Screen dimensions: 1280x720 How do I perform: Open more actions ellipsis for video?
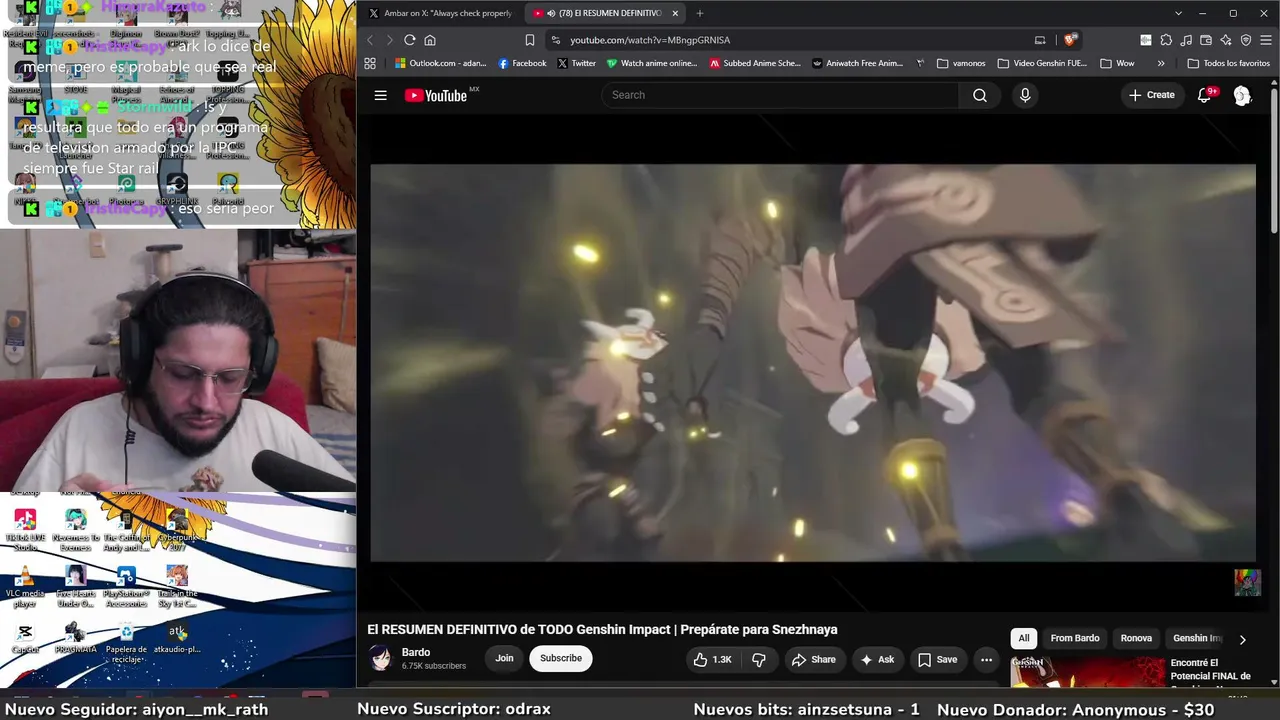986,659
